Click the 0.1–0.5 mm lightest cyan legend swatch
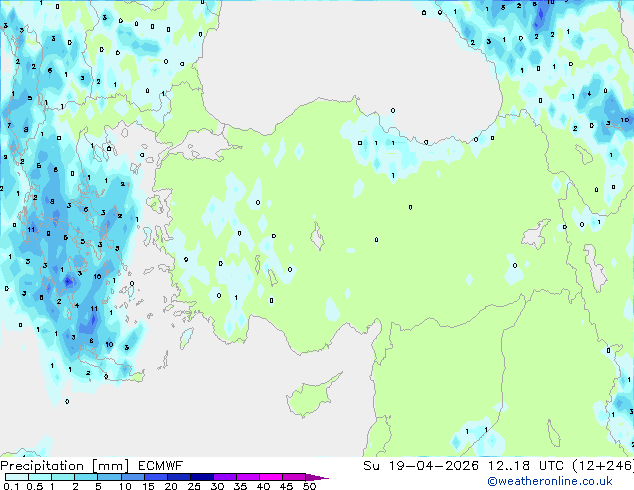The width and height of the screenshot is (634, 490). point(17,477)
